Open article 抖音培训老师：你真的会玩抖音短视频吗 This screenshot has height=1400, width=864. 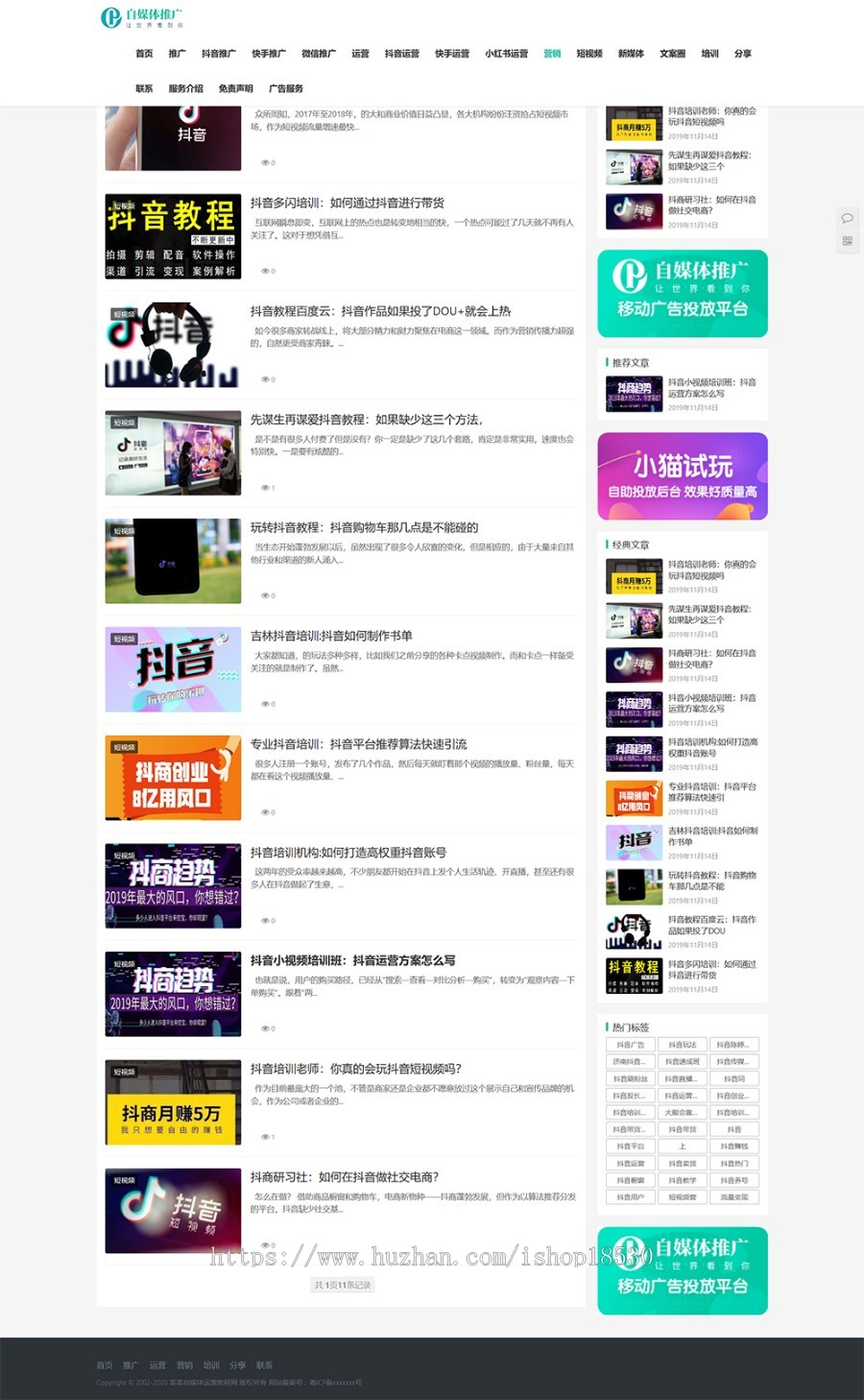pos(356,1069)
